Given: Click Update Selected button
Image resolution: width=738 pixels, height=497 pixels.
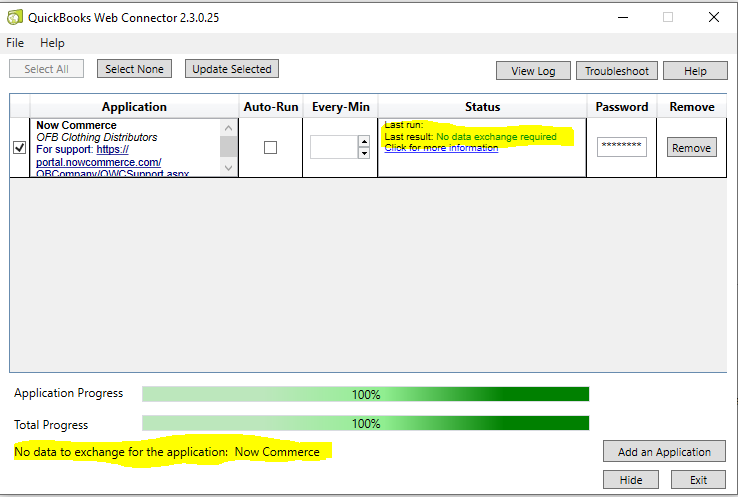Looking at the screenshot, I should pos(231,69).
